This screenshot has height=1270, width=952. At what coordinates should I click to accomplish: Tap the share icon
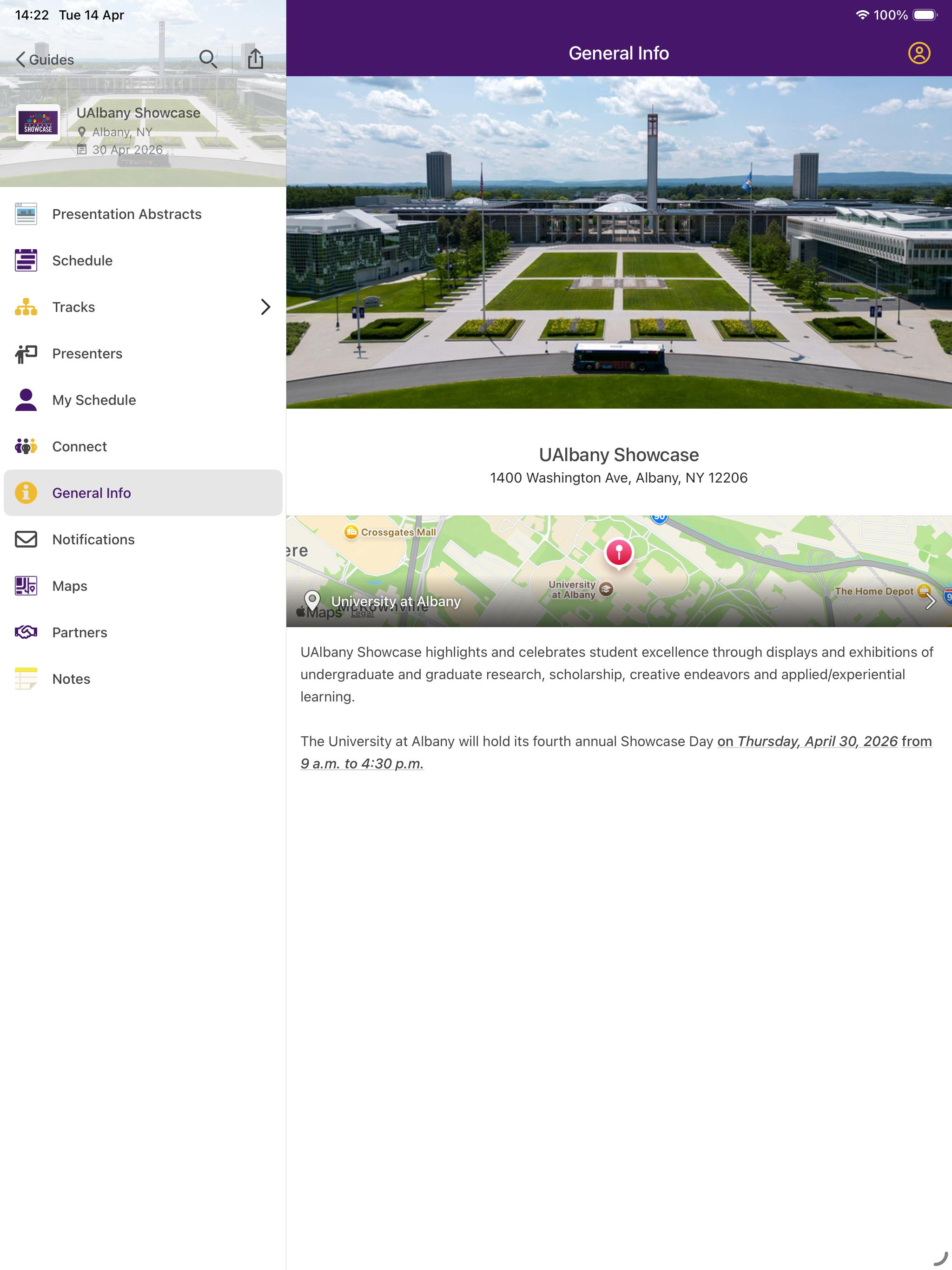click(256, 59)
